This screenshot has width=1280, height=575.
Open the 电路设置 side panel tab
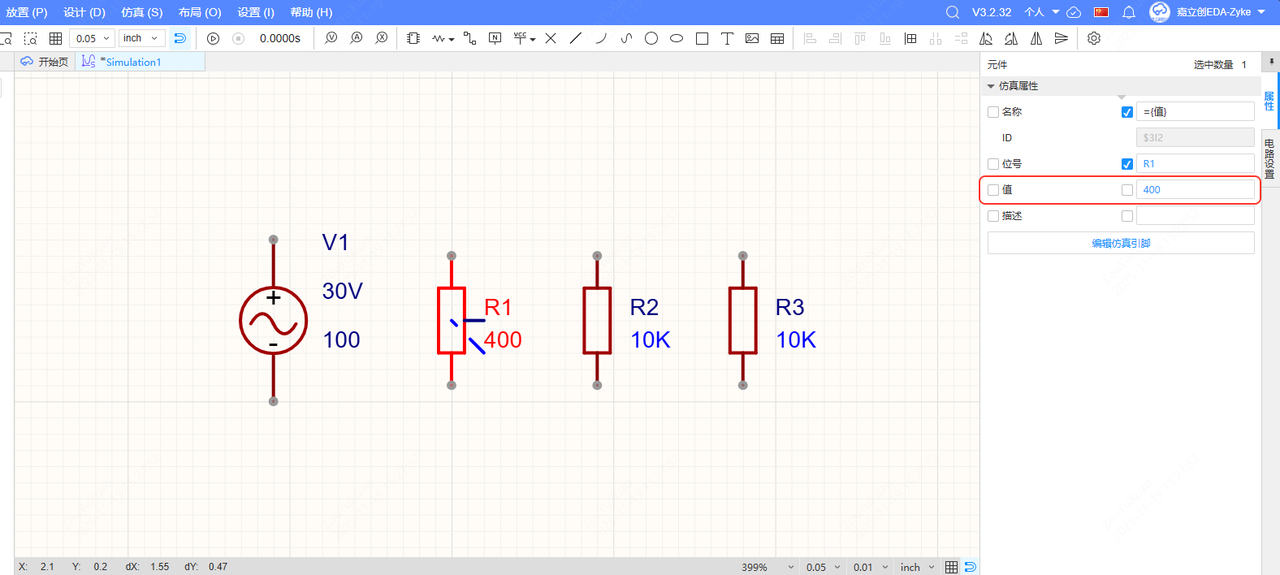(x=1270, y=158)
